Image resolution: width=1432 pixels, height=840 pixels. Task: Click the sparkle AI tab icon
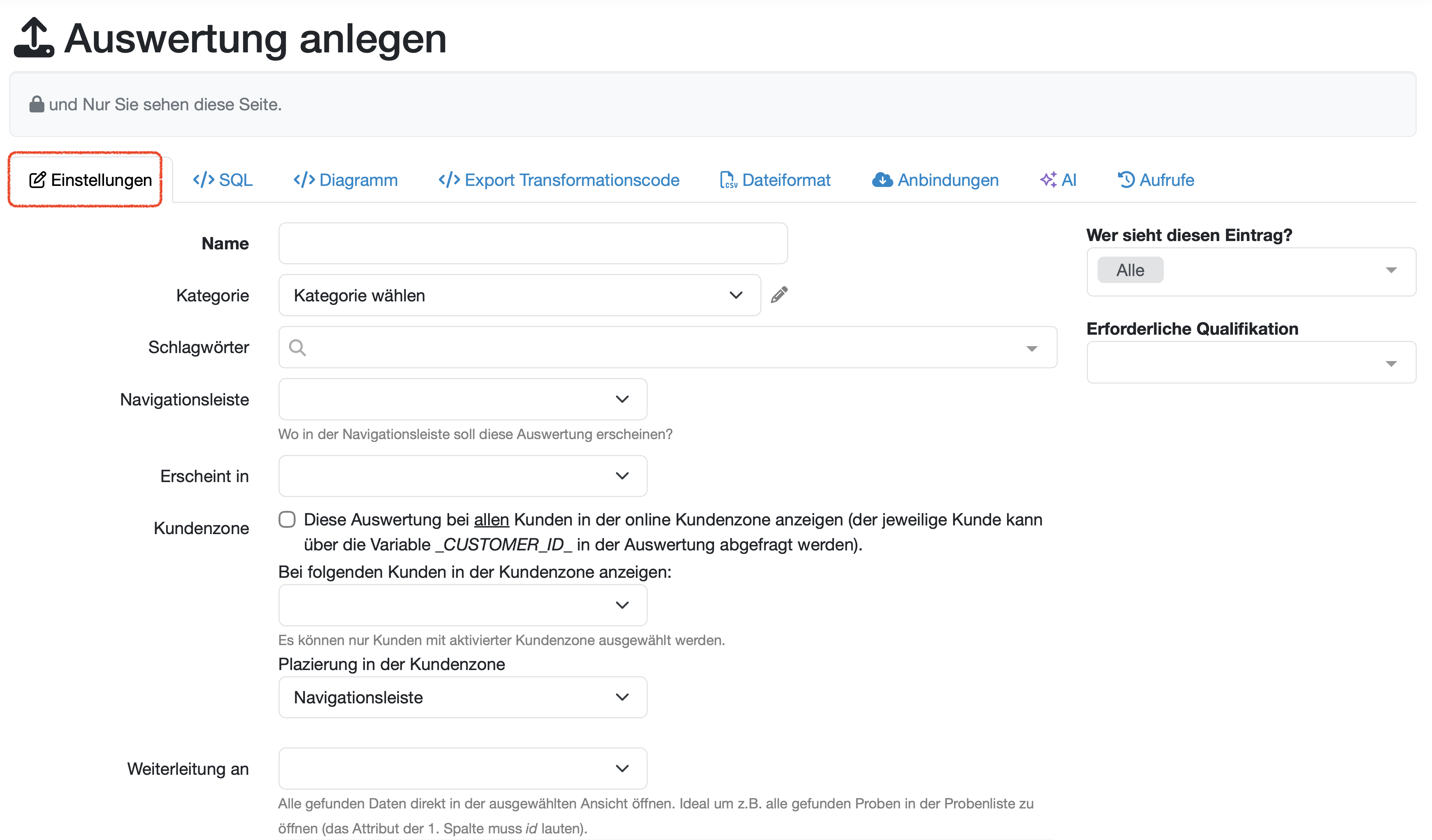[x=1048, y=180]
